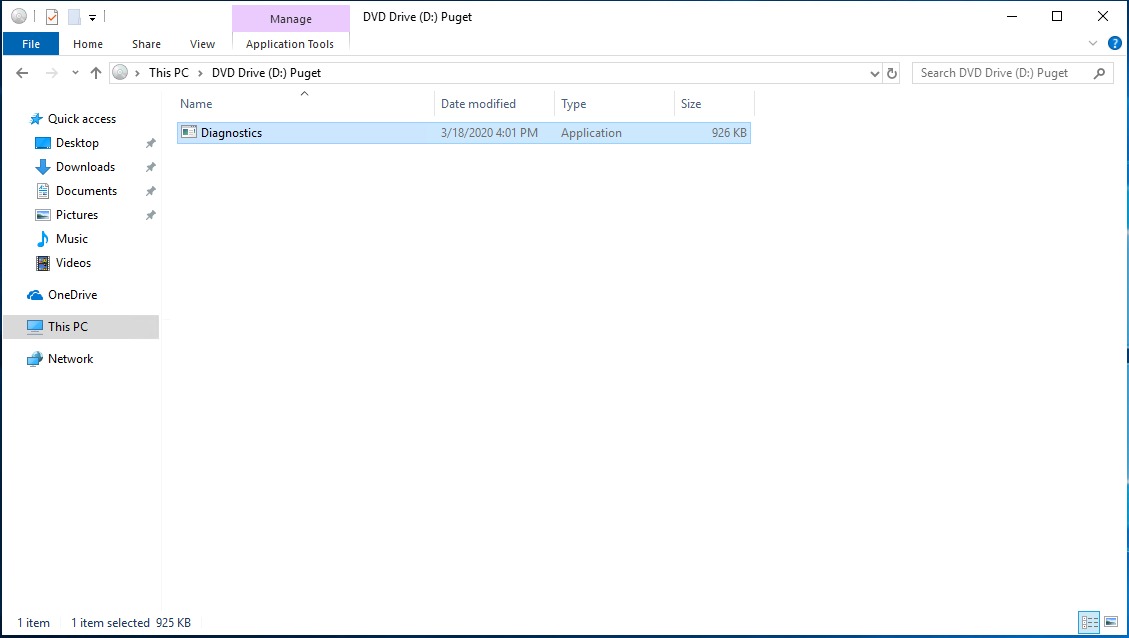Expand the ribbon with the chevron

click(1093, 44)
